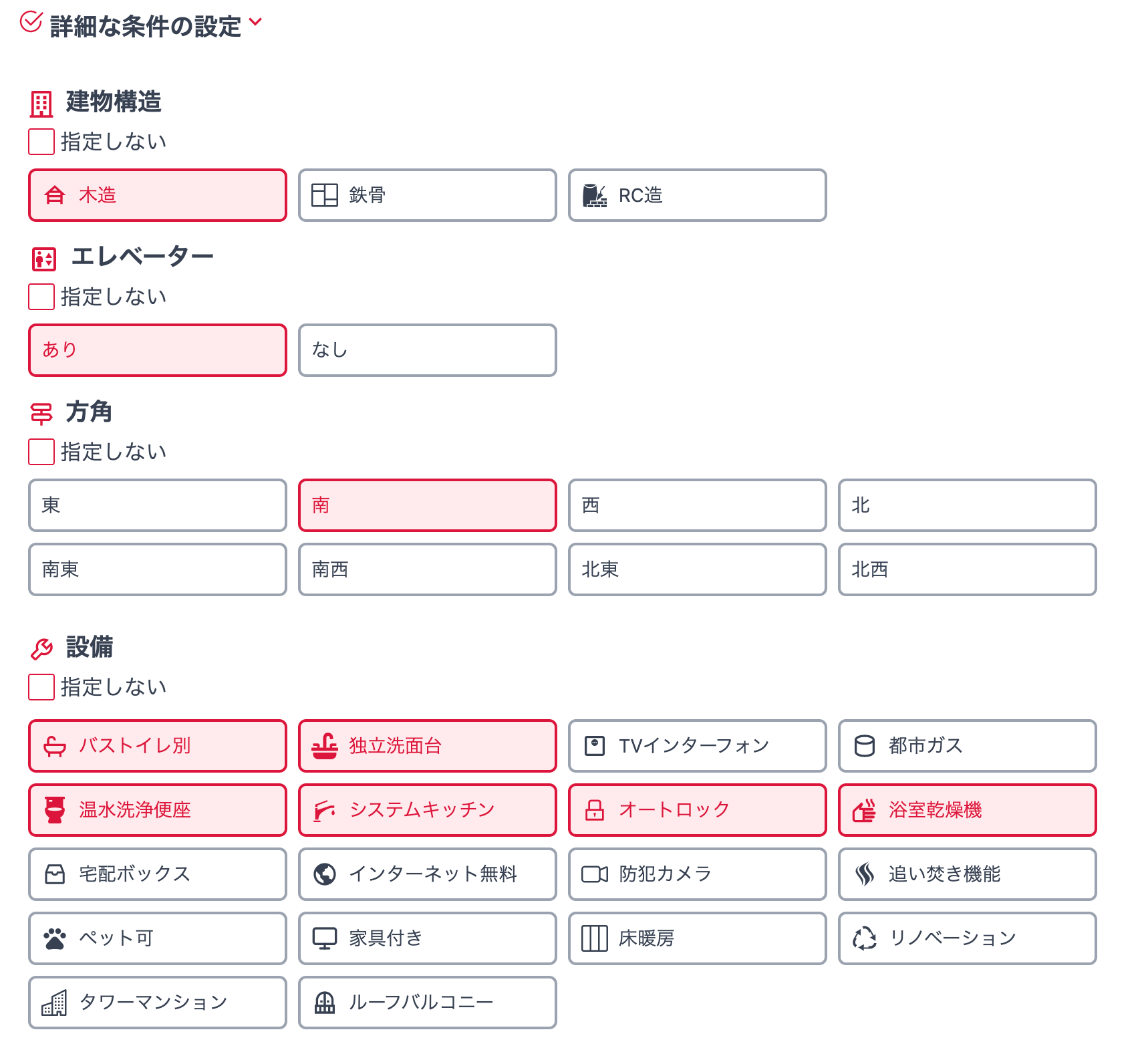The height and width of the screenshot is (1048, 1148).
Task: Select the 鉄骨 structure option
Action: coord(427,195)
